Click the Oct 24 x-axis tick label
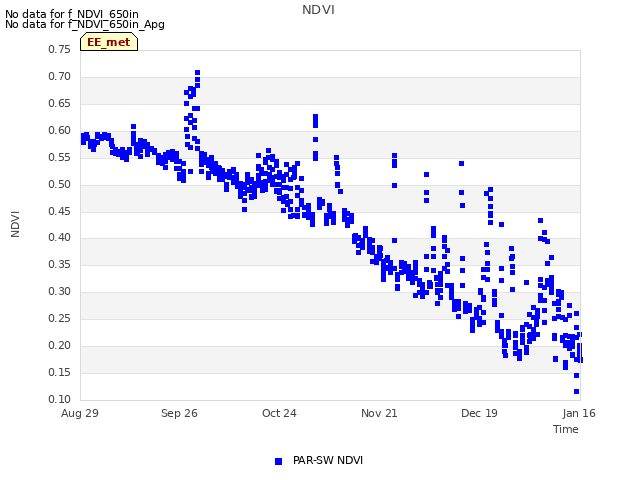The image size is (640, 480). tap(279, 413)
